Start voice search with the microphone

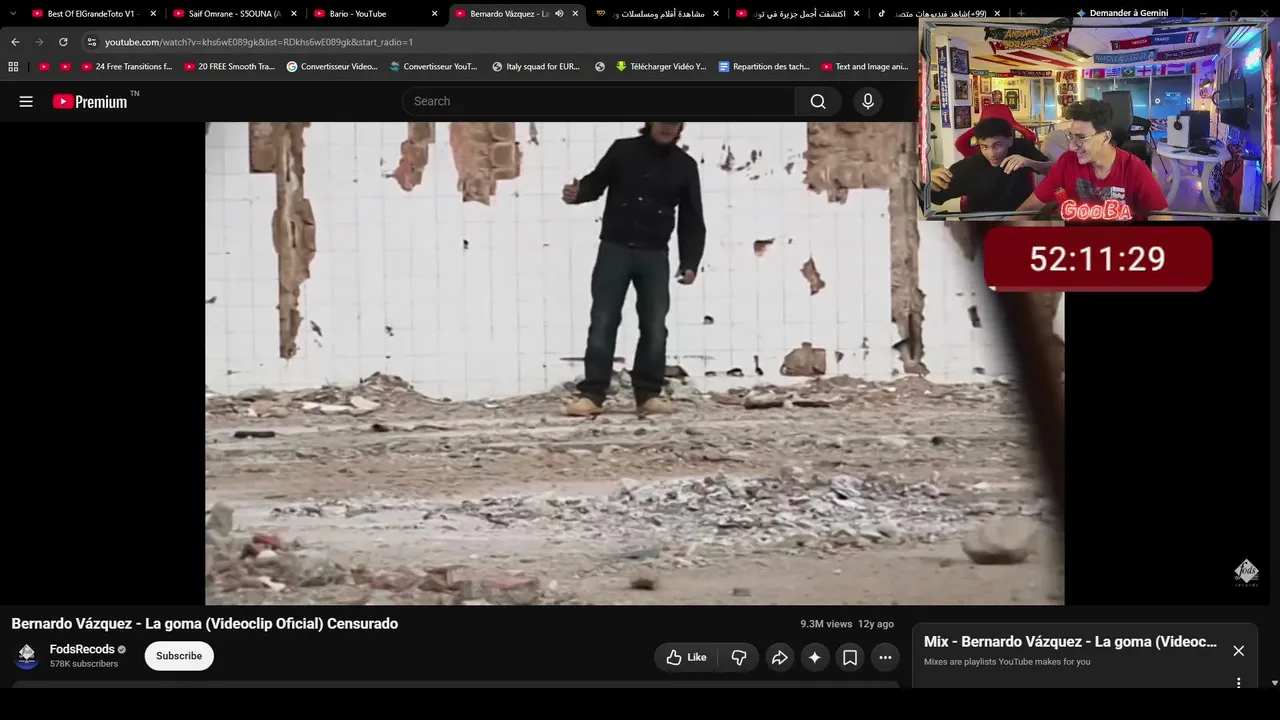[868, 101]
